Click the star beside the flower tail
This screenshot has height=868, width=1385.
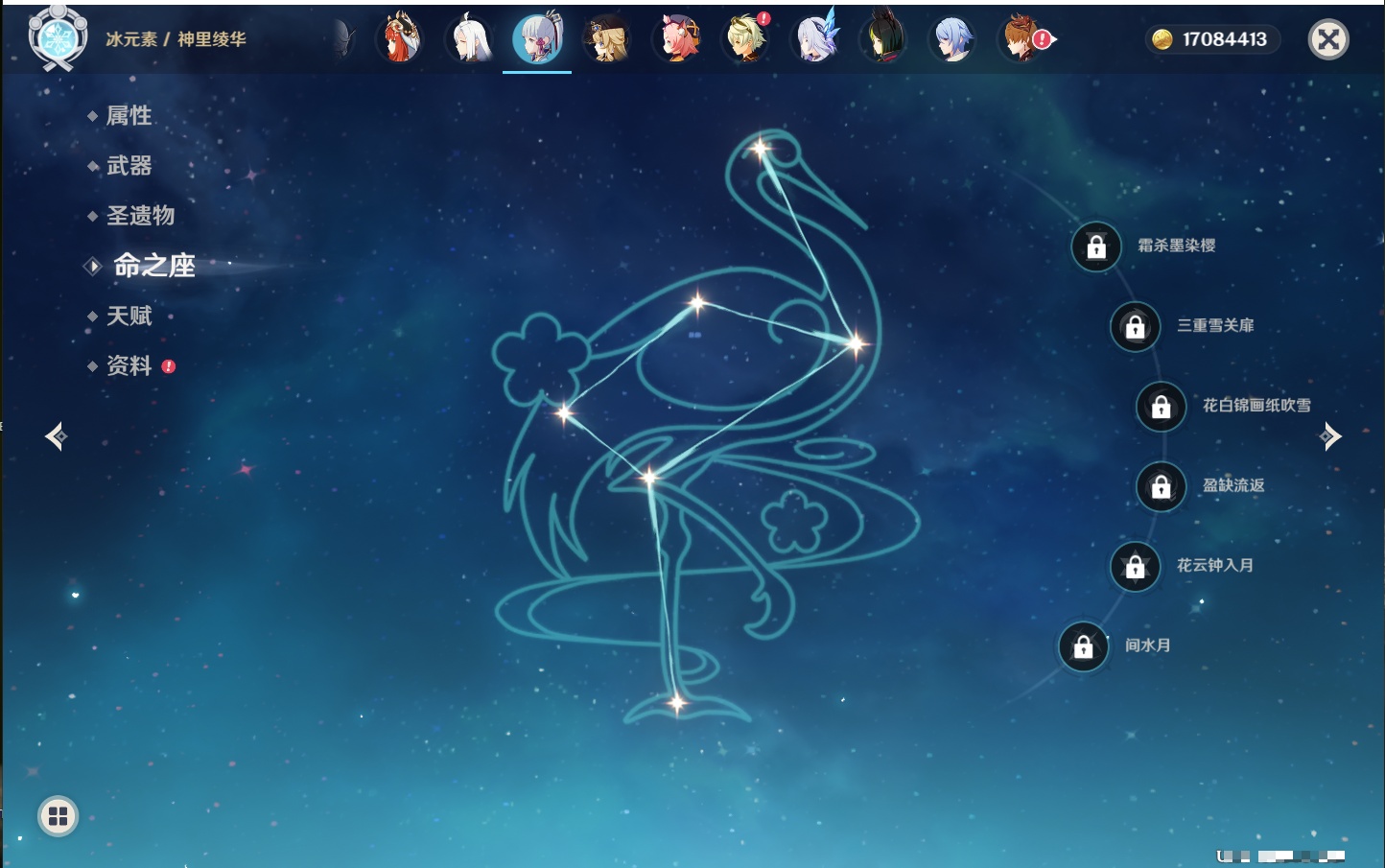coord(564,412)
